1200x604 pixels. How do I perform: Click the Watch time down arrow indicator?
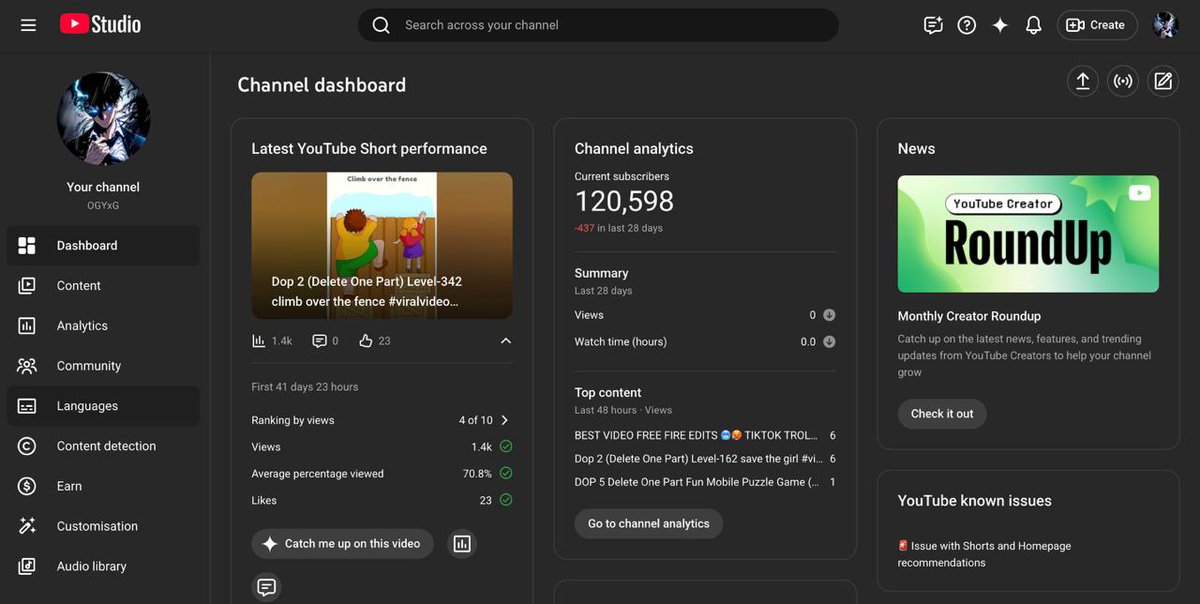tap(829, 342)
